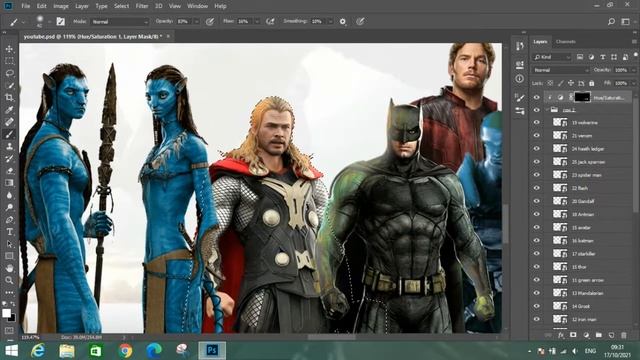This screenshot has width=640, height=360.
Task: Hide the batman layer
Action: tap(536, 240)
